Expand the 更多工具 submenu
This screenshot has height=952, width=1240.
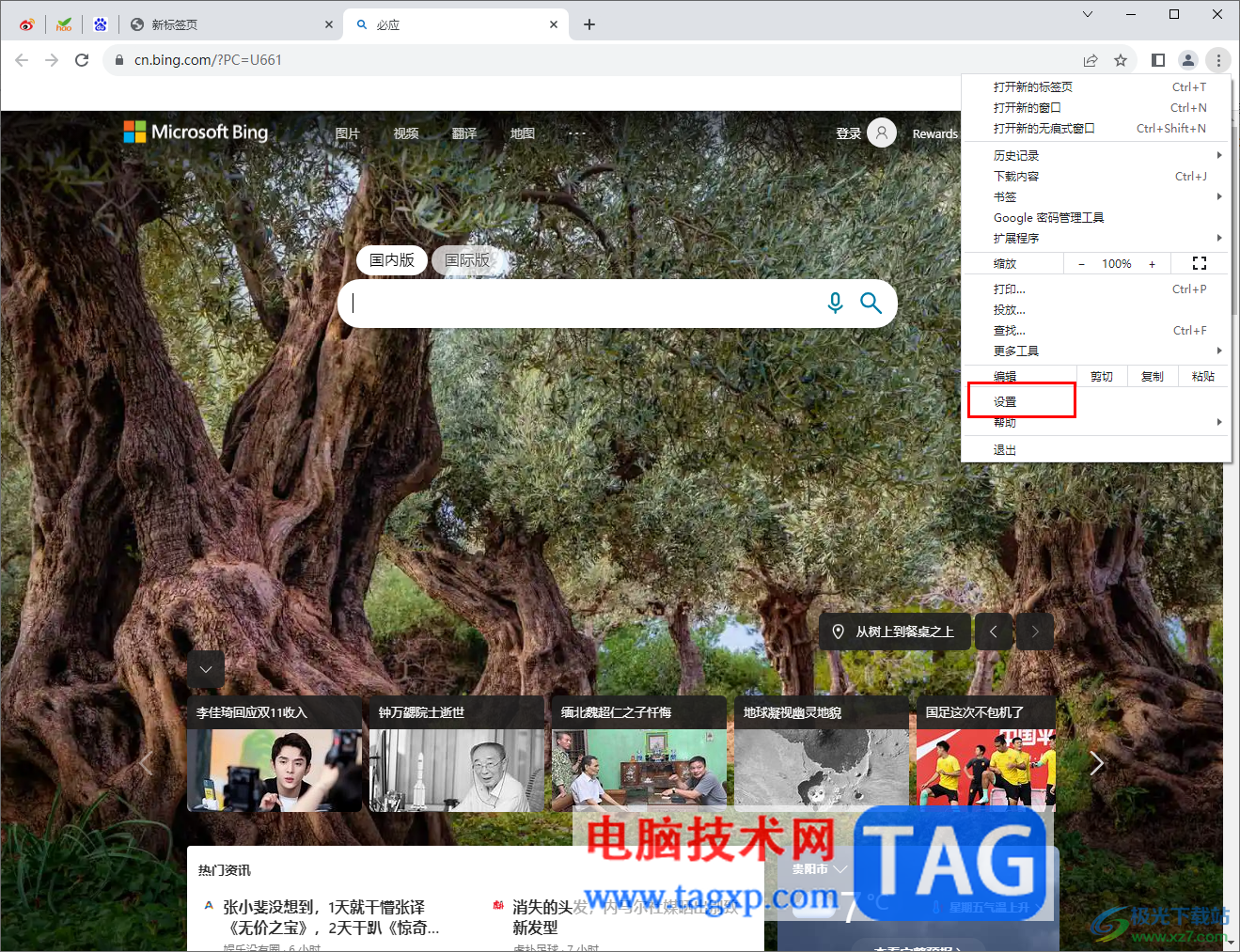[x=1014, y=351]
